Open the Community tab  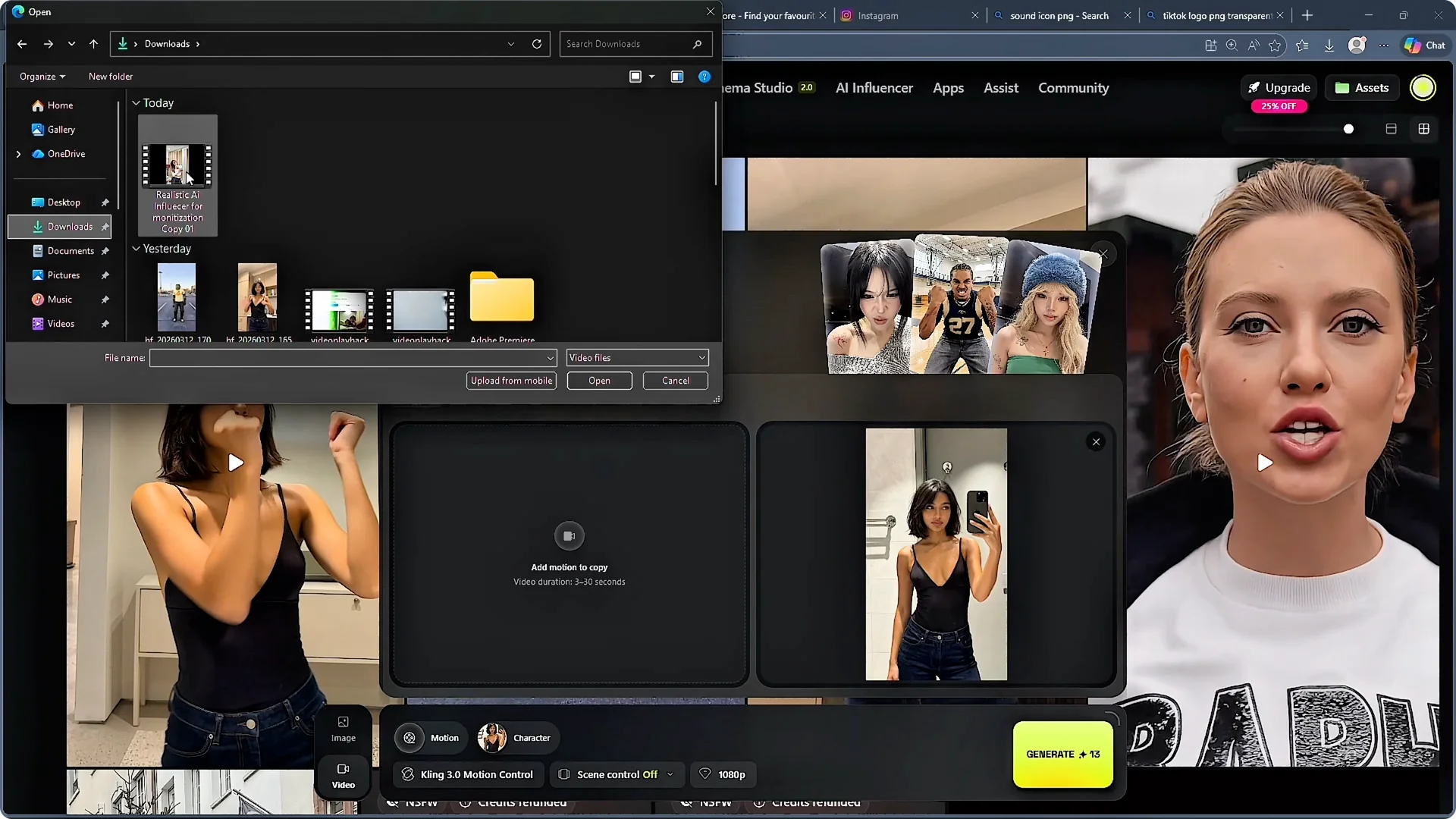[1073, 87]
